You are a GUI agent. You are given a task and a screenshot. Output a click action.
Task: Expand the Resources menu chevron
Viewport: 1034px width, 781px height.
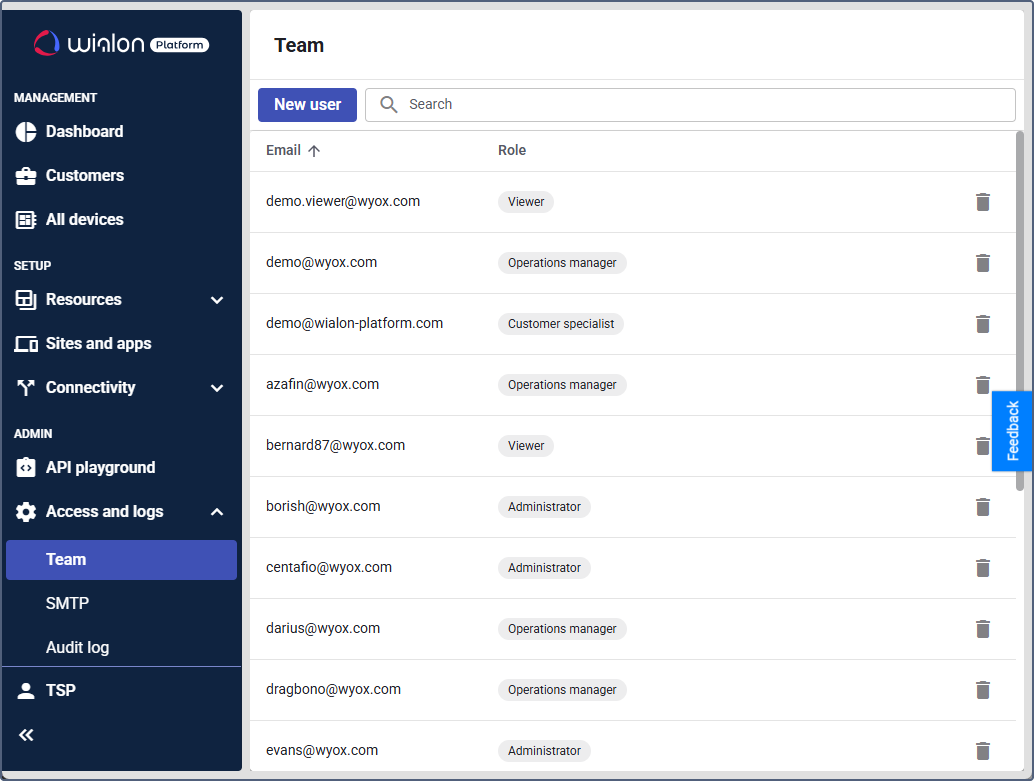click(217, 300)
